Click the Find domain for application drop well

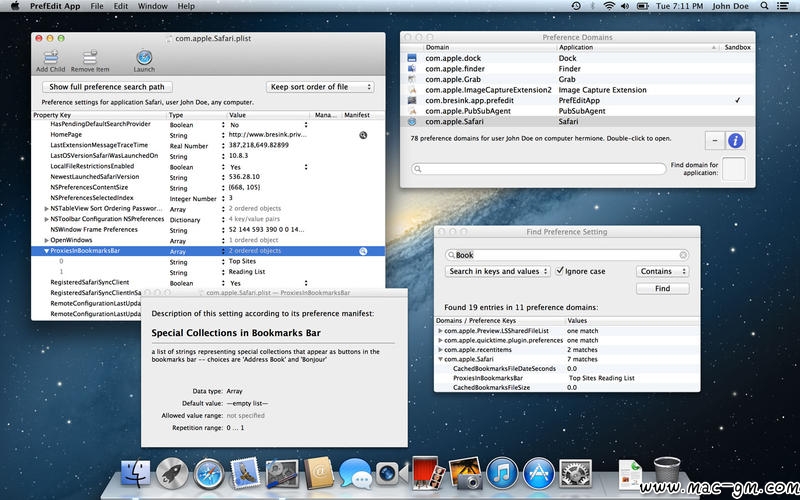click(734, 169)
